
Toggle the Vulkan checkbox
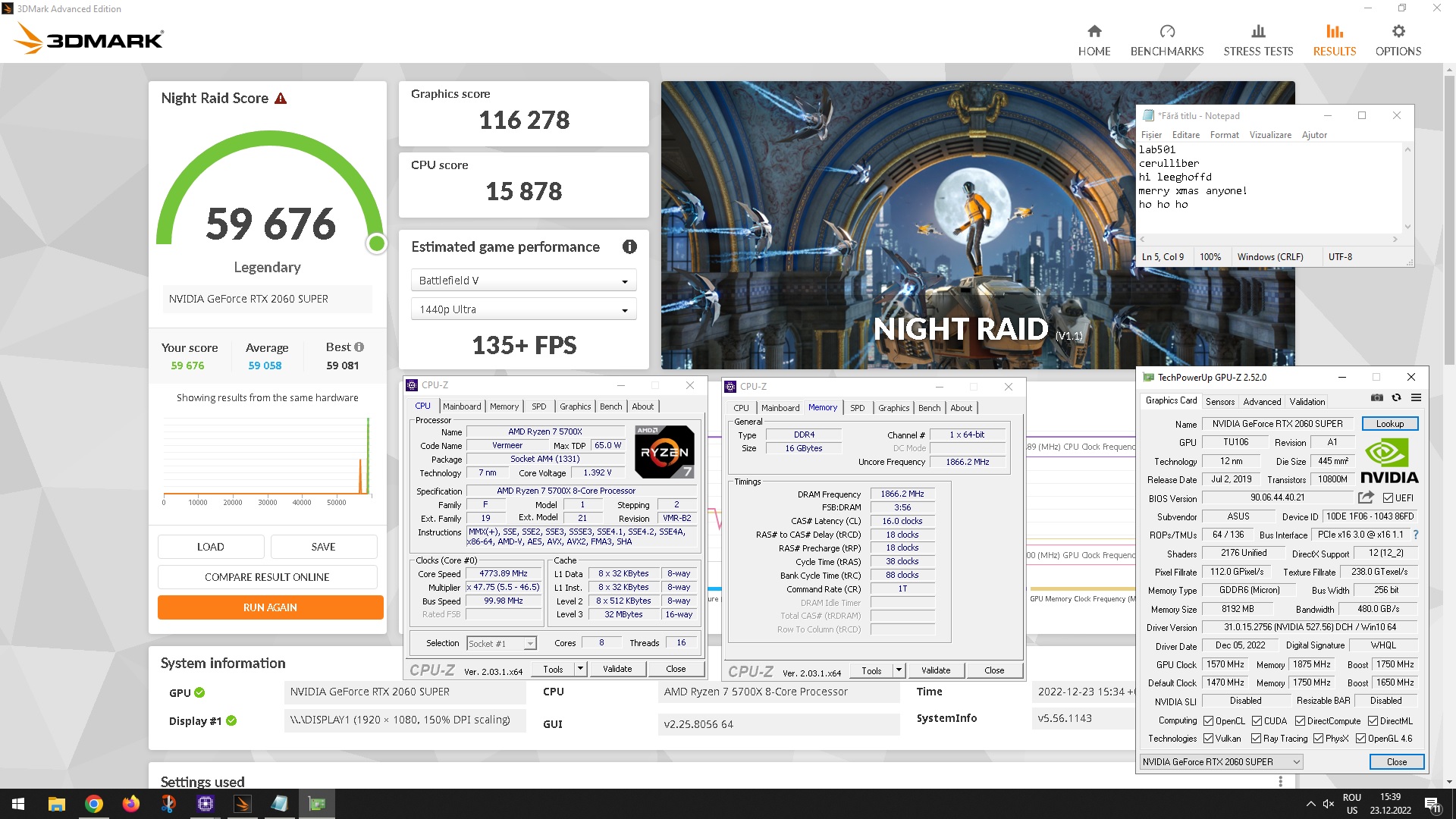point(1209,739)
